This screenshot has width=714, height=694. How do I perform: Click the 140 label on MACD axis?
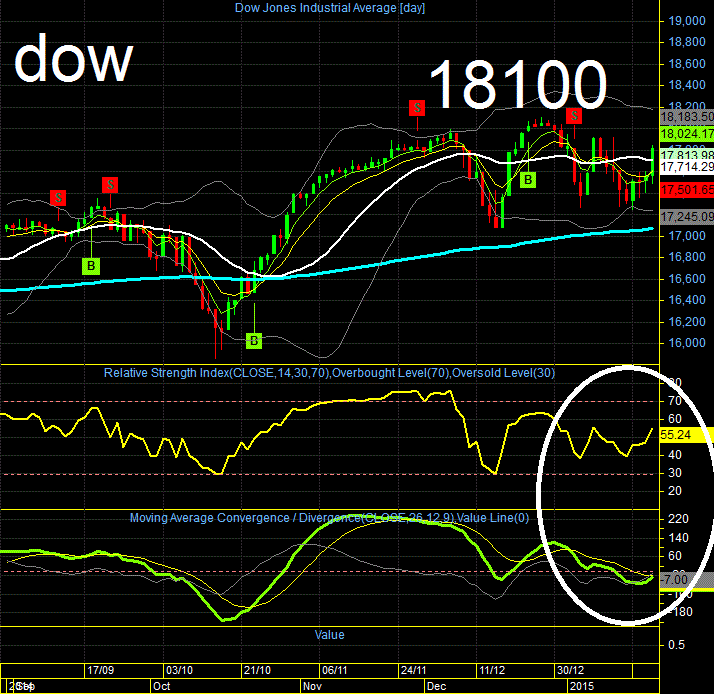pos(678,538)
